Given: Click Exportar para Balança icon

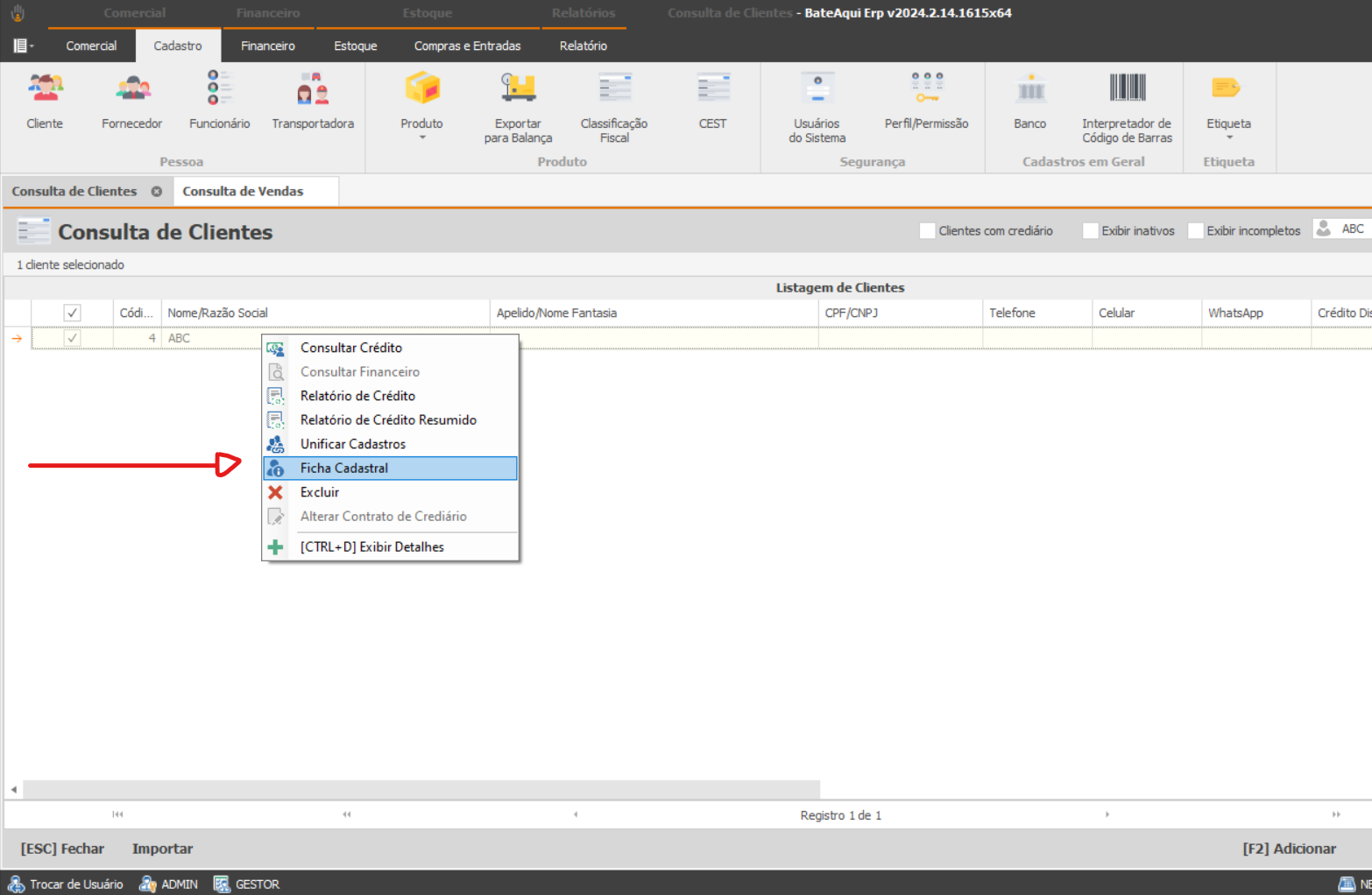Looking at the screenshot, I should pyautogui.click(x=518, y=88).
